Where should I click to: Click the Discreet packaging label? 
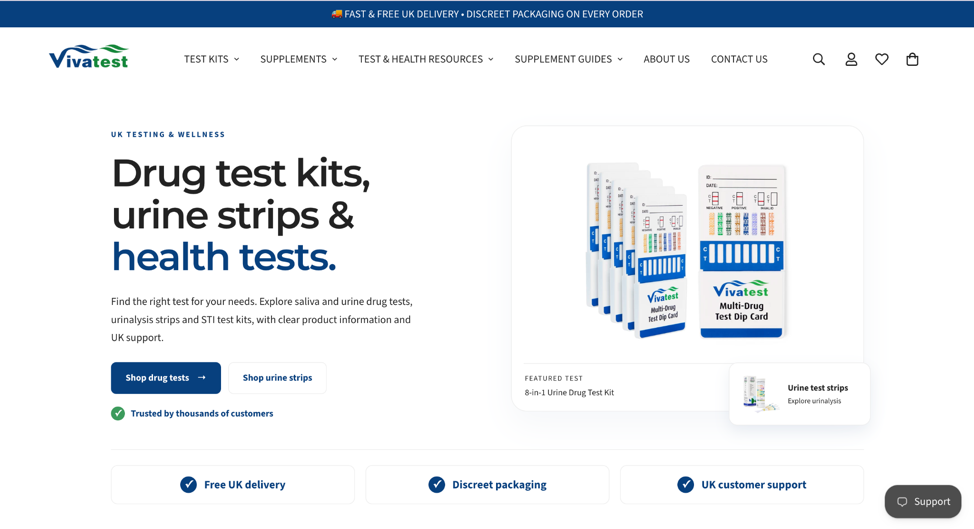click(499, 484)
